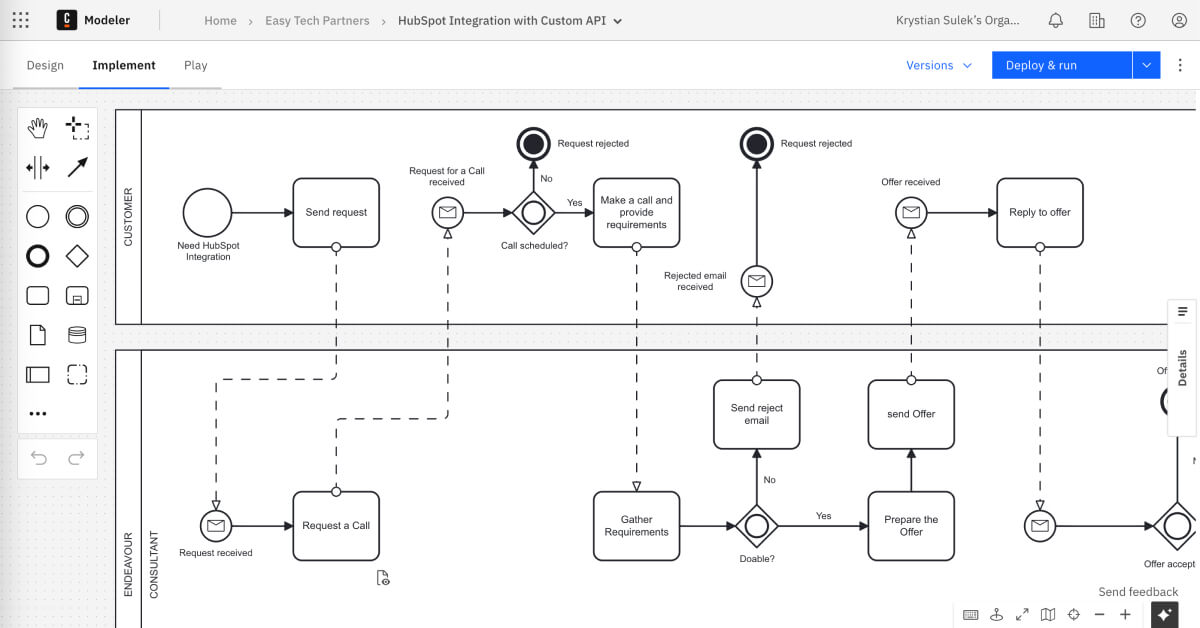This screenshot has width=1200, height=628.
Task: Pick the start event from palette
Action: [x=38, y=216]
